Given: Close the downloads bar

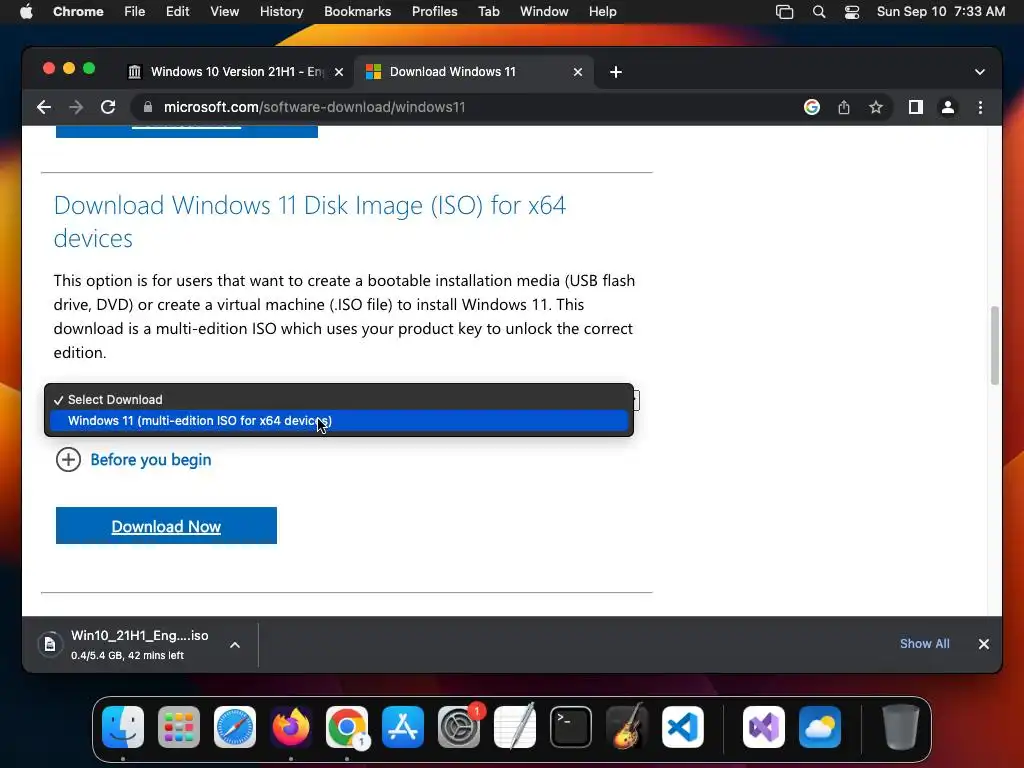Looking at the screenshot, I should click(984, 644).
